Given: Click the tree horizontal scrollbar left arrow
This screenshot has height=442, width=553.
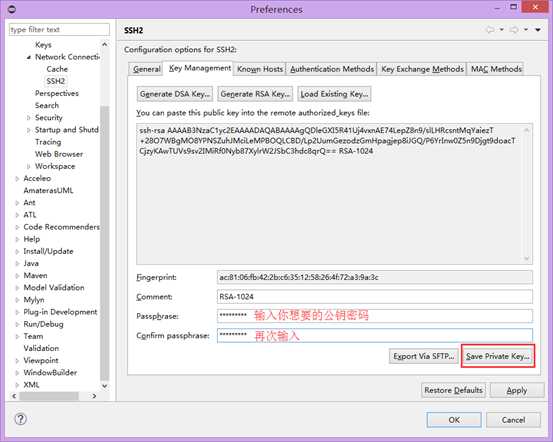Looking at the screenshot, I should coord(14,396).
